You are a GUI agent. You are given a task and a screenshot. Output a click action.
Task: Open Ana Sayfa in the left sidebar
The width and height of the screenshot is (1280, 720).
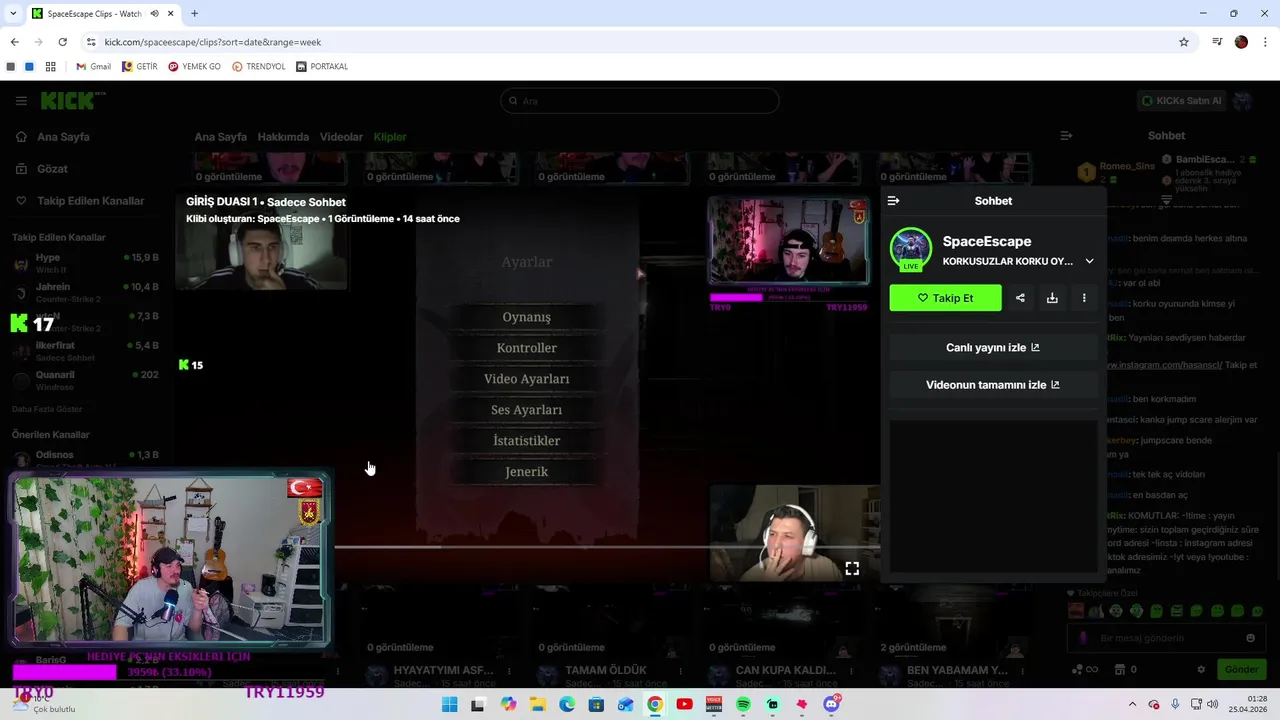point(63,137)
